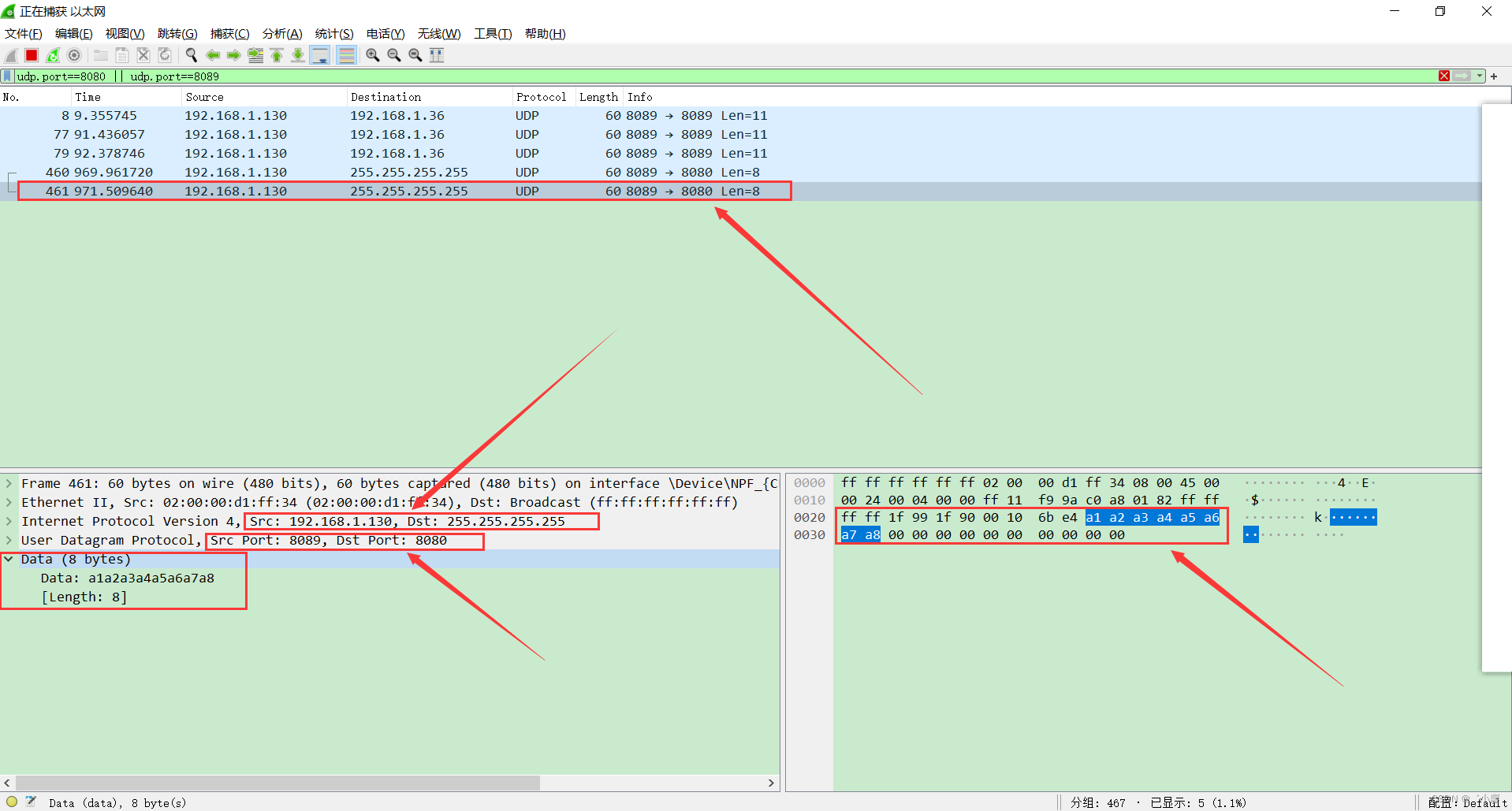The image size is (1512, 811).
Task: Open Find a packet magnifier
Action: click(x=192, y=55)
